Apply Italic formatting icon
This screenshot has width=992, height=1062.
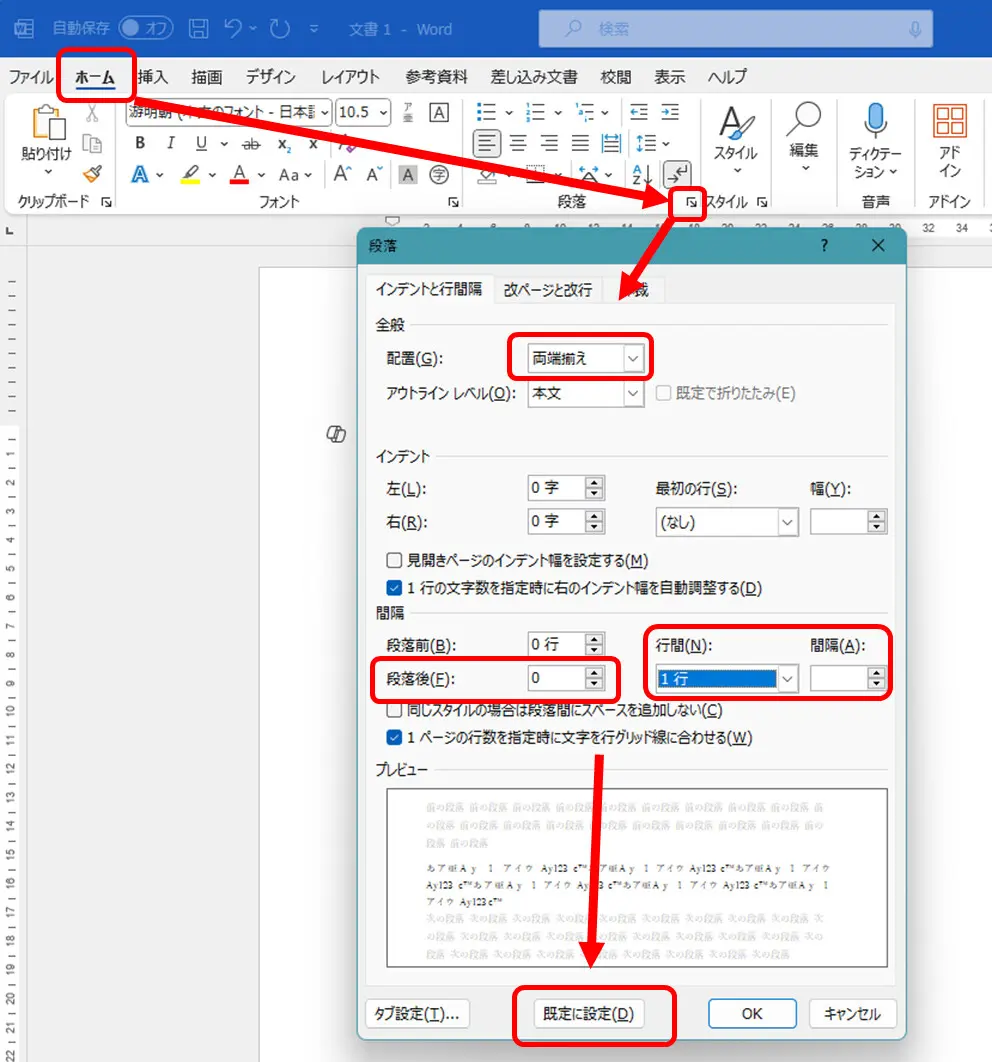(x=170, y=143)
